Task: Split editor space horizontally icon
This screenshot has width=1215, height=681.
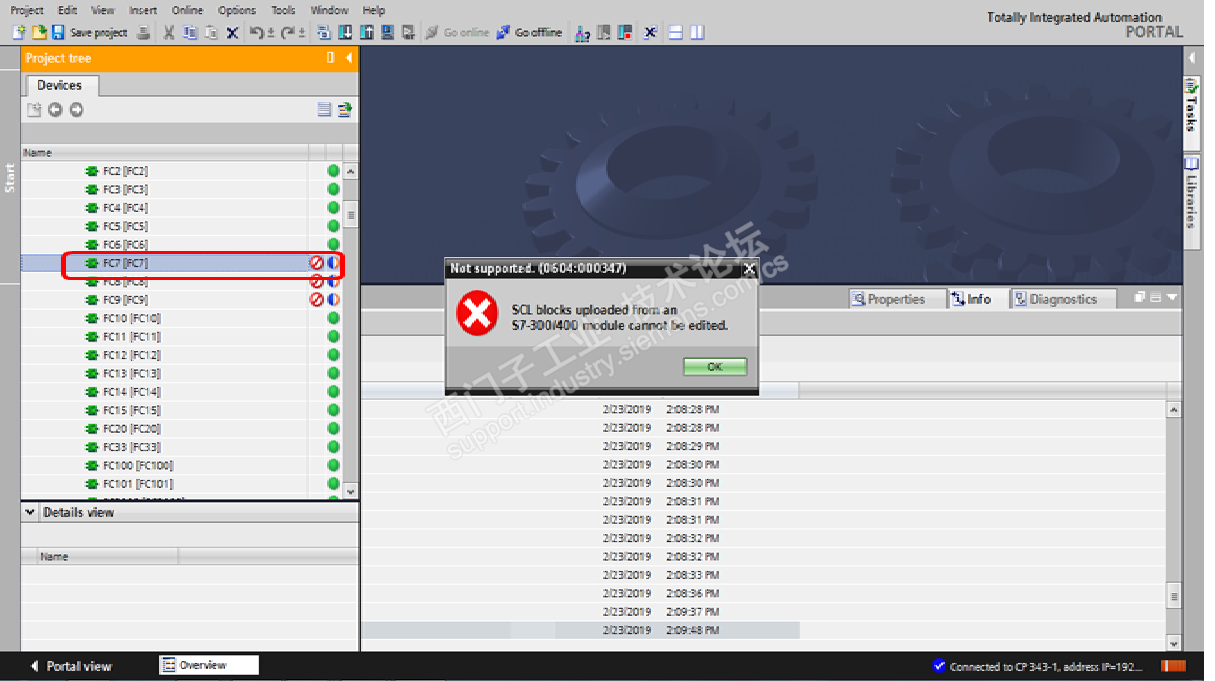Action: [677, 32]
